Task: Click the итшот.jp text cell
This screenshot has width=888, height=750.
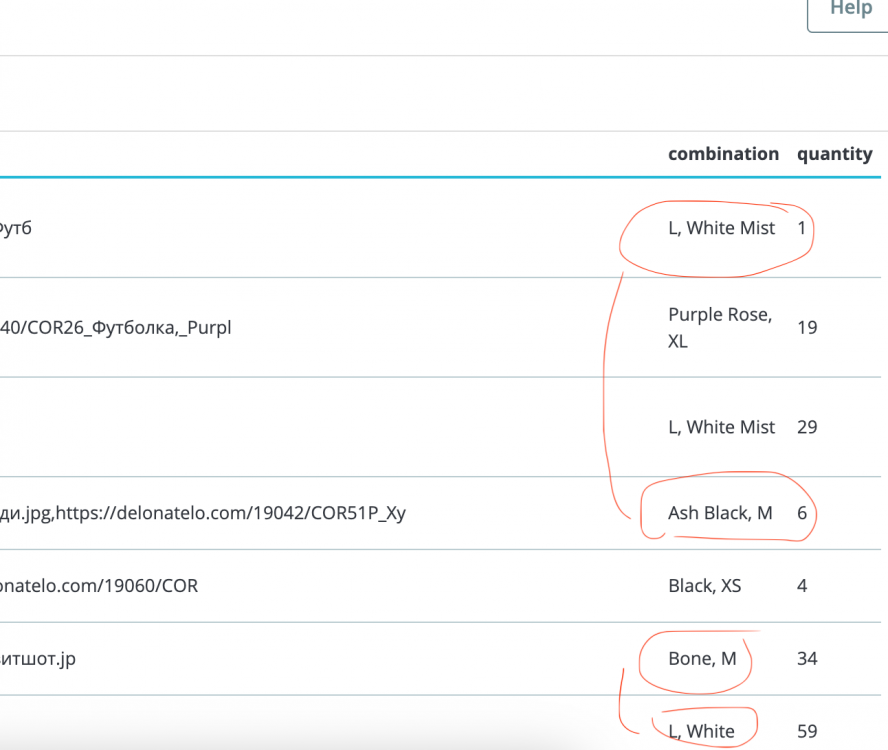Action: 39,658
